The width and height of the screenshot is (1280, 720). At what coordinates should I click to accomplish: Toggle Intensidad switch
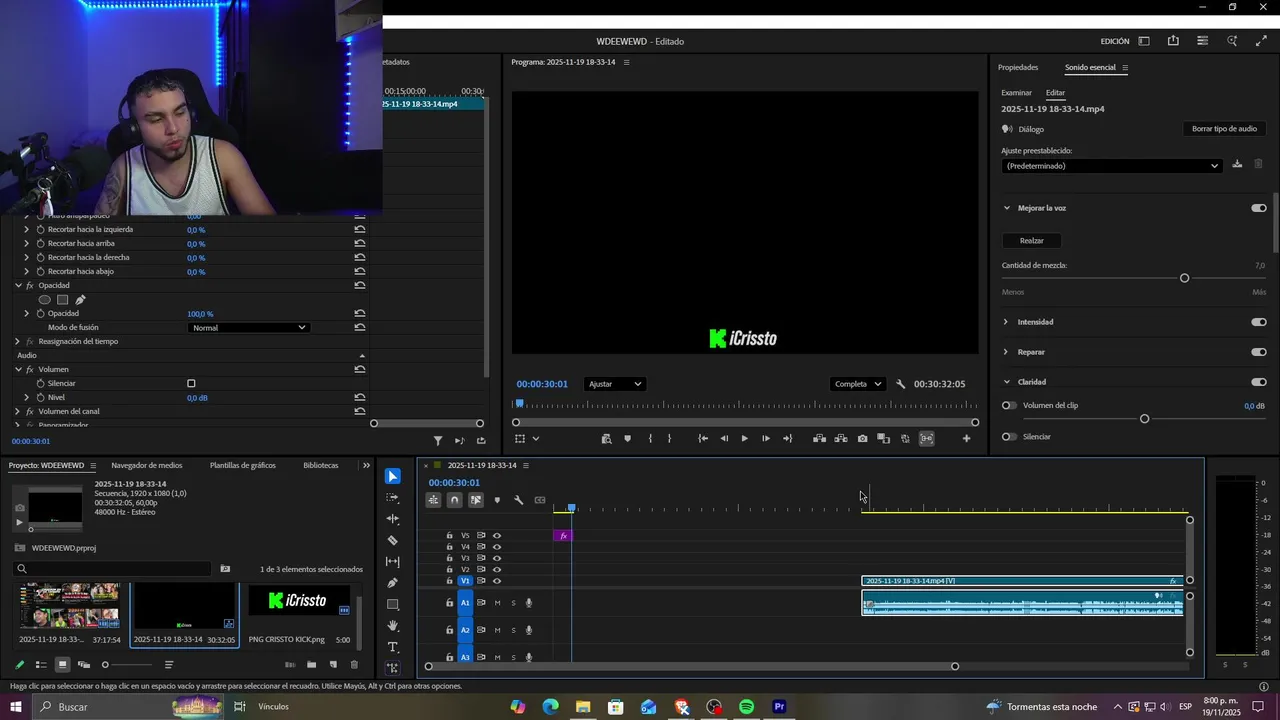(x=1259, y=322)
